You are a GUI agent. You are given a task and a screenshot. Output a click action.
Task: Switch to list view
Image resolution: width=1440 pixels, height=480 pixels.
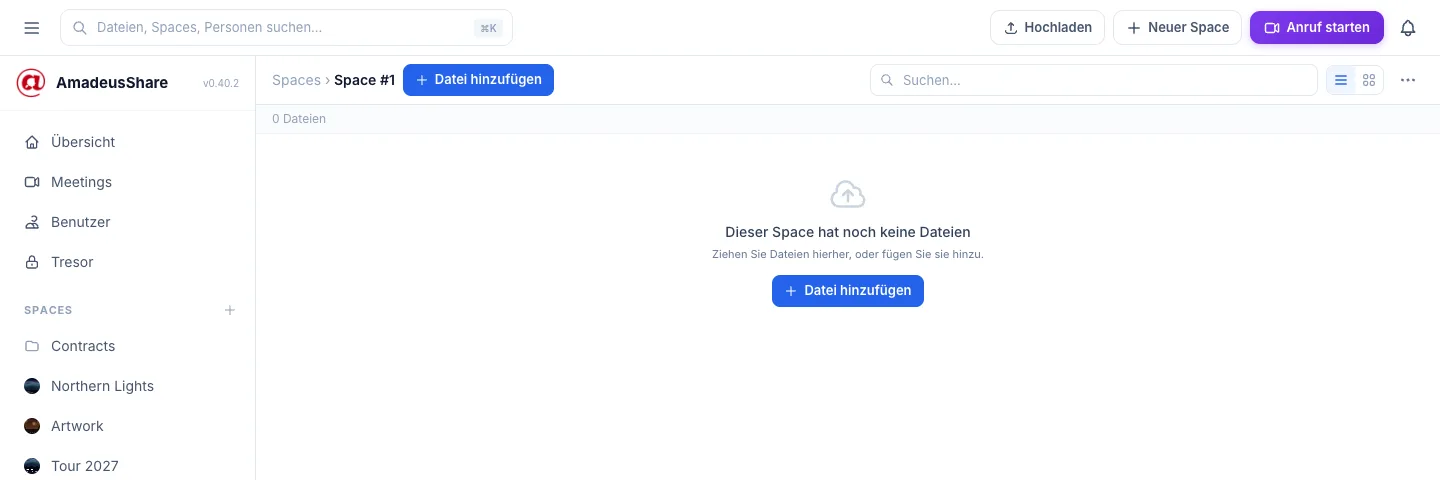(1341, 80)
